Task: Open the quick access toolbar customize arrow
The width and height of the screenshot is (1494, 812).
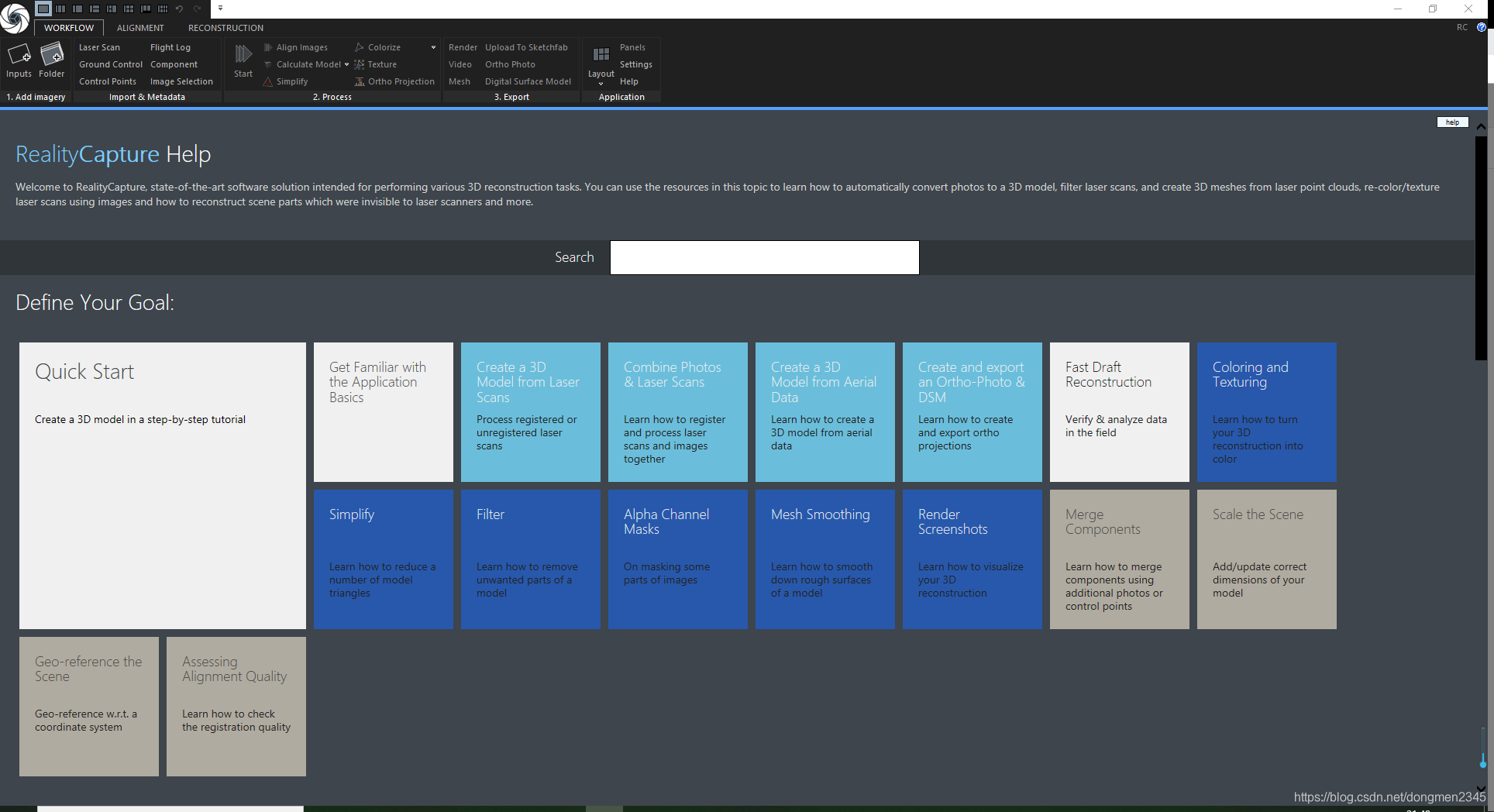Action: [x=220, y=9]
